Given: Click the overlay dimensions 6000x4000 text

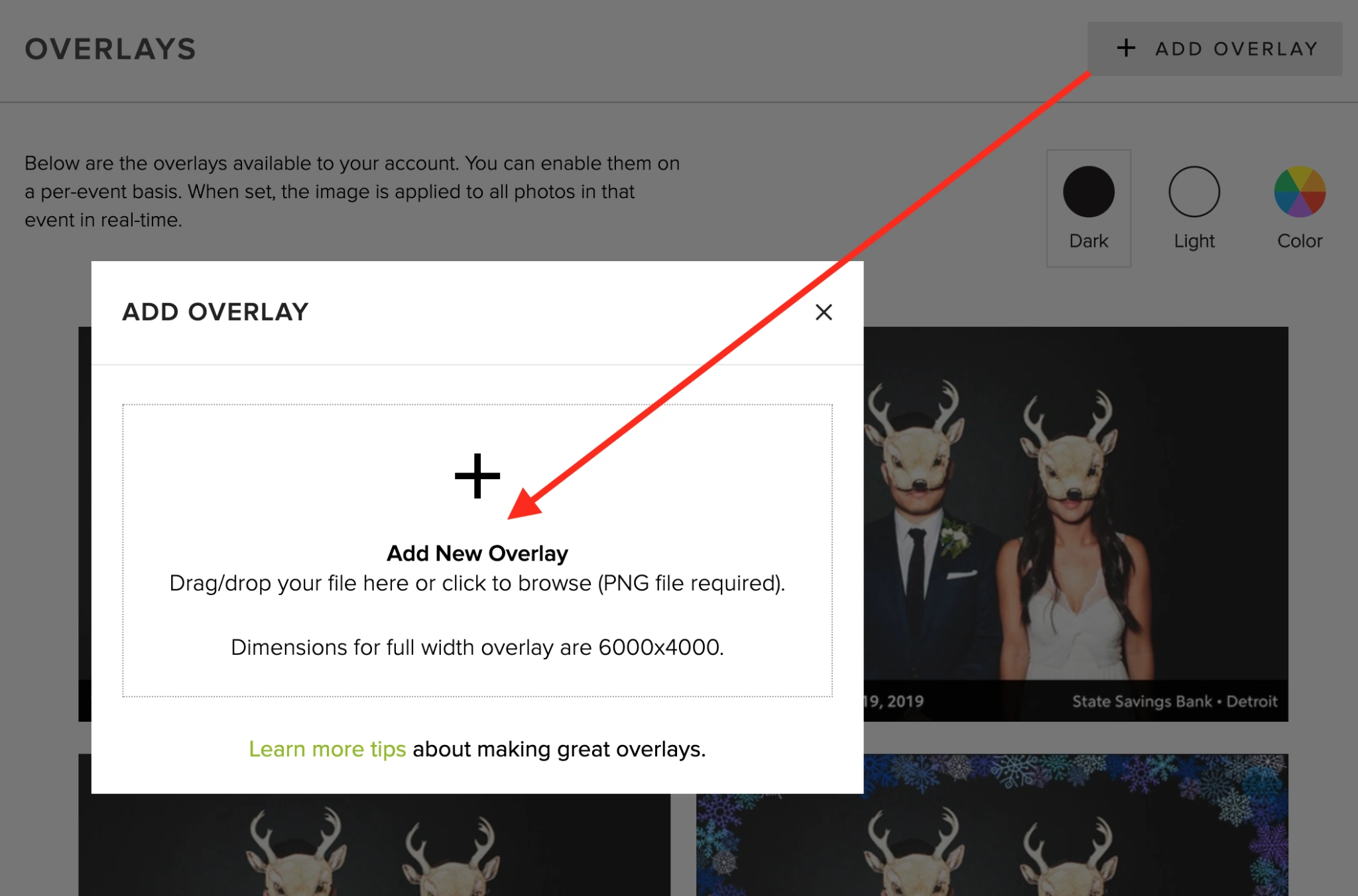Looking at the screenshot, I should click(x=477, y=647).
